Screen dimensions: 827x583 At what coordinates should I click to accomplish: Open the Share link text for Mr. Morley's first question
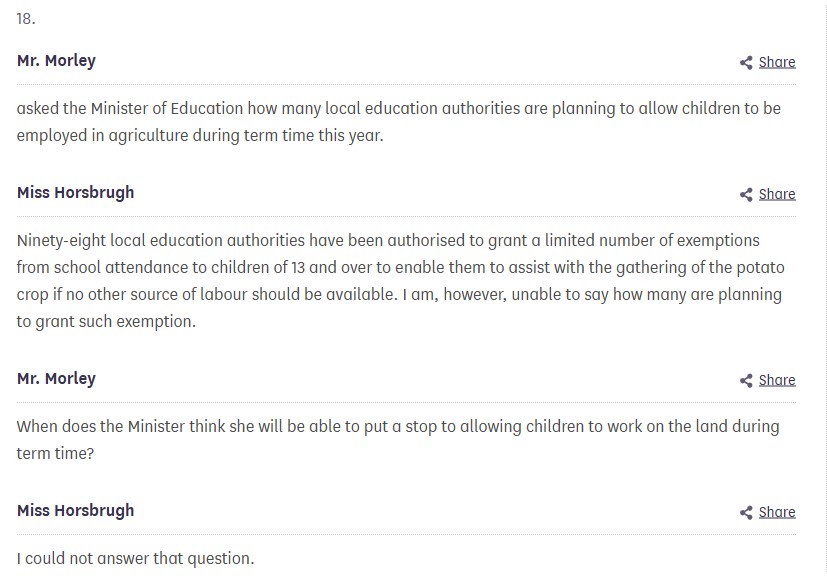[777, 62]
